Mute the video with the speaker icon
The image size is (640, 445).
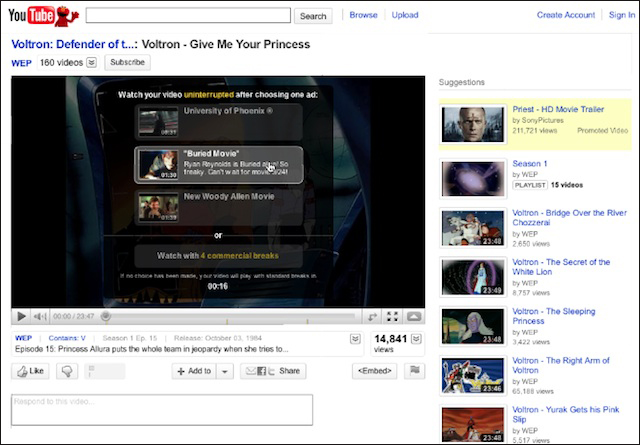(x=40, y=316)
